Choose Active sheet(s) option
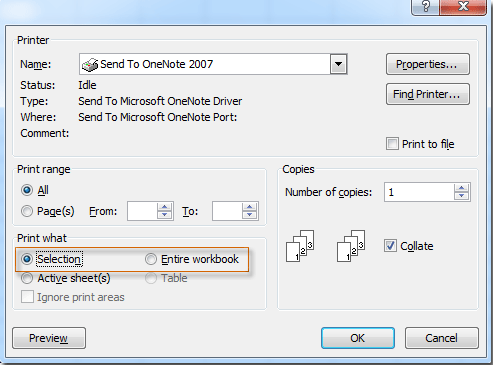 click(x=27, y=278)
